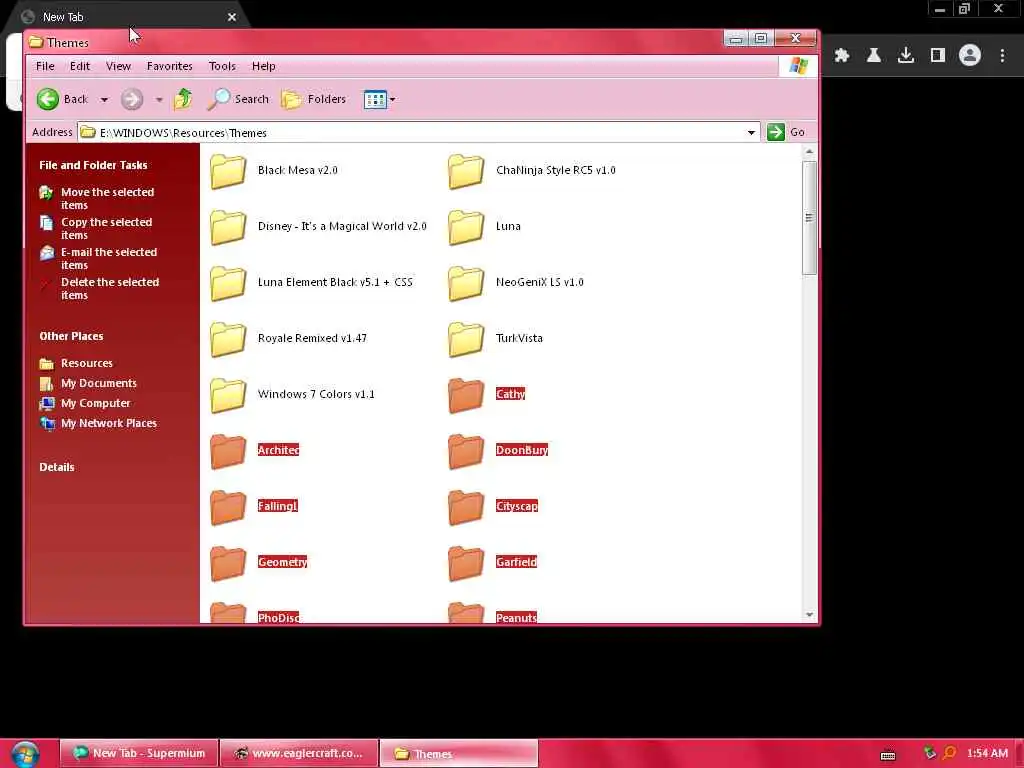Click the Cathy folder icon
The height and width of the screenshot is (768, 1024).
click(x=466, y=395)
